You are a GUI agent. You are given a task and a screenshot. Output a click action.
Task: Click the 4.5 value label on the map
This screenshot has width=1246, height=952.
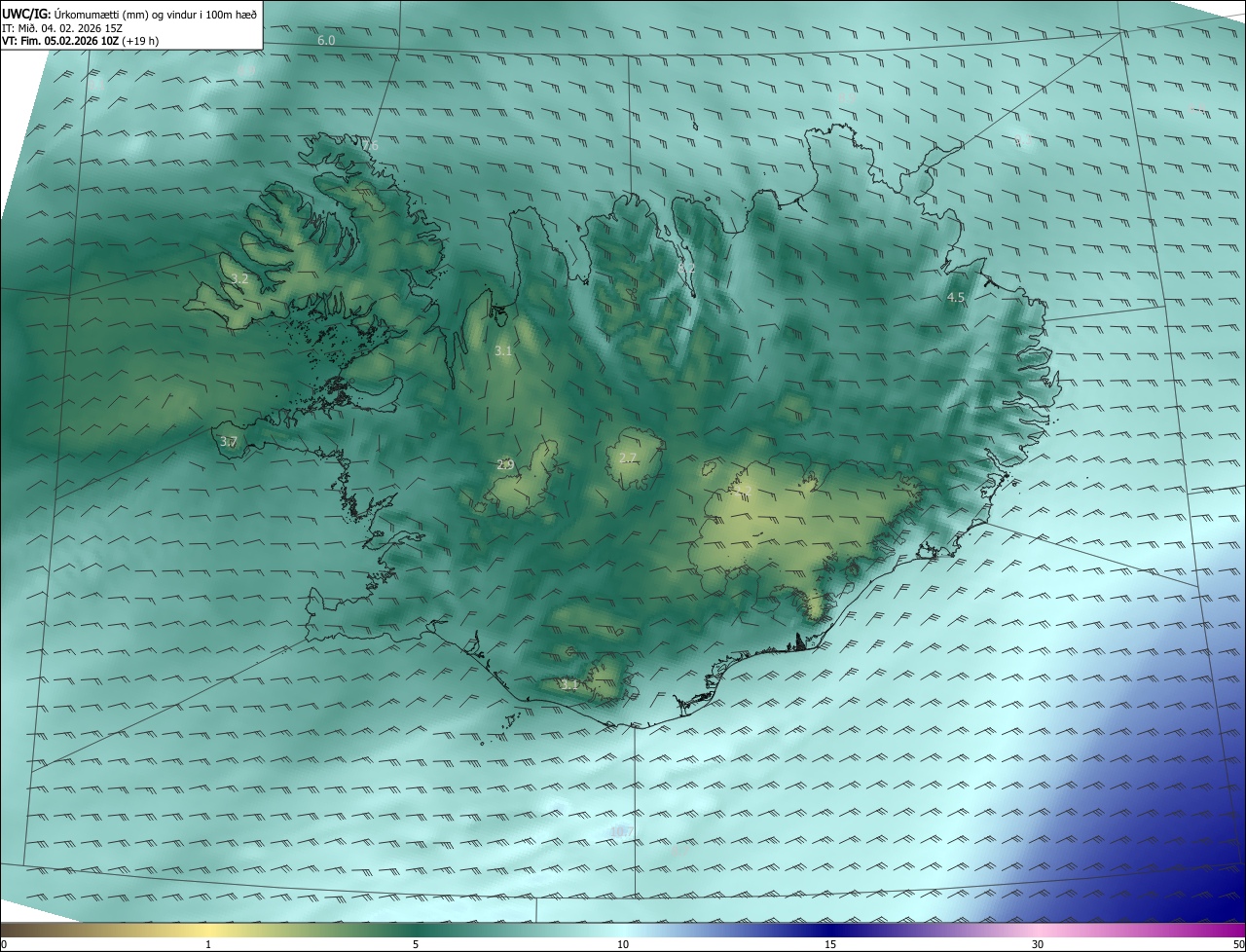(x=956, y=297)
